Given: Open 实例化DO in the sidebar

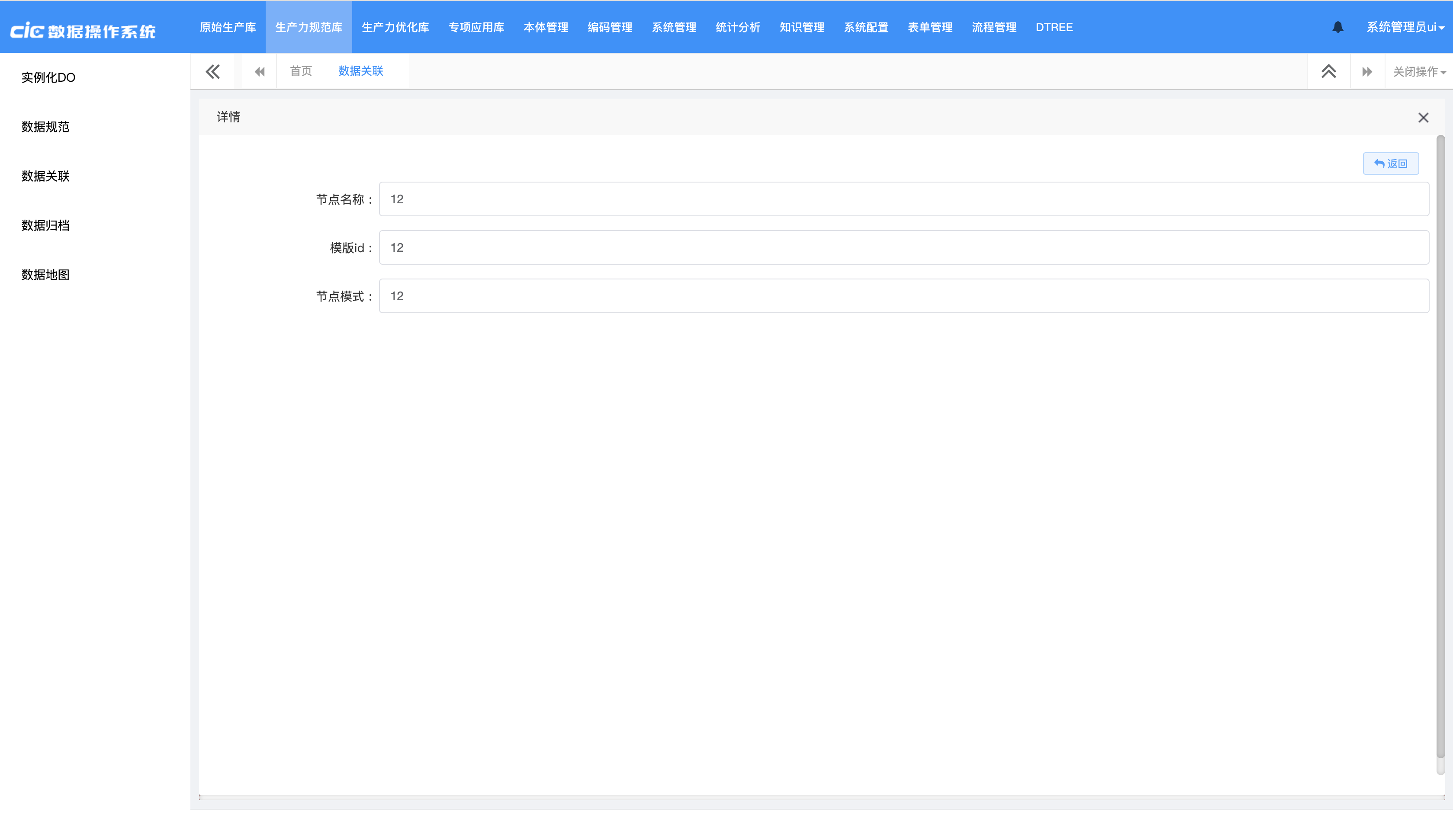Looking at the screenshot, I should pyautogui.click(x=48, y=77).
